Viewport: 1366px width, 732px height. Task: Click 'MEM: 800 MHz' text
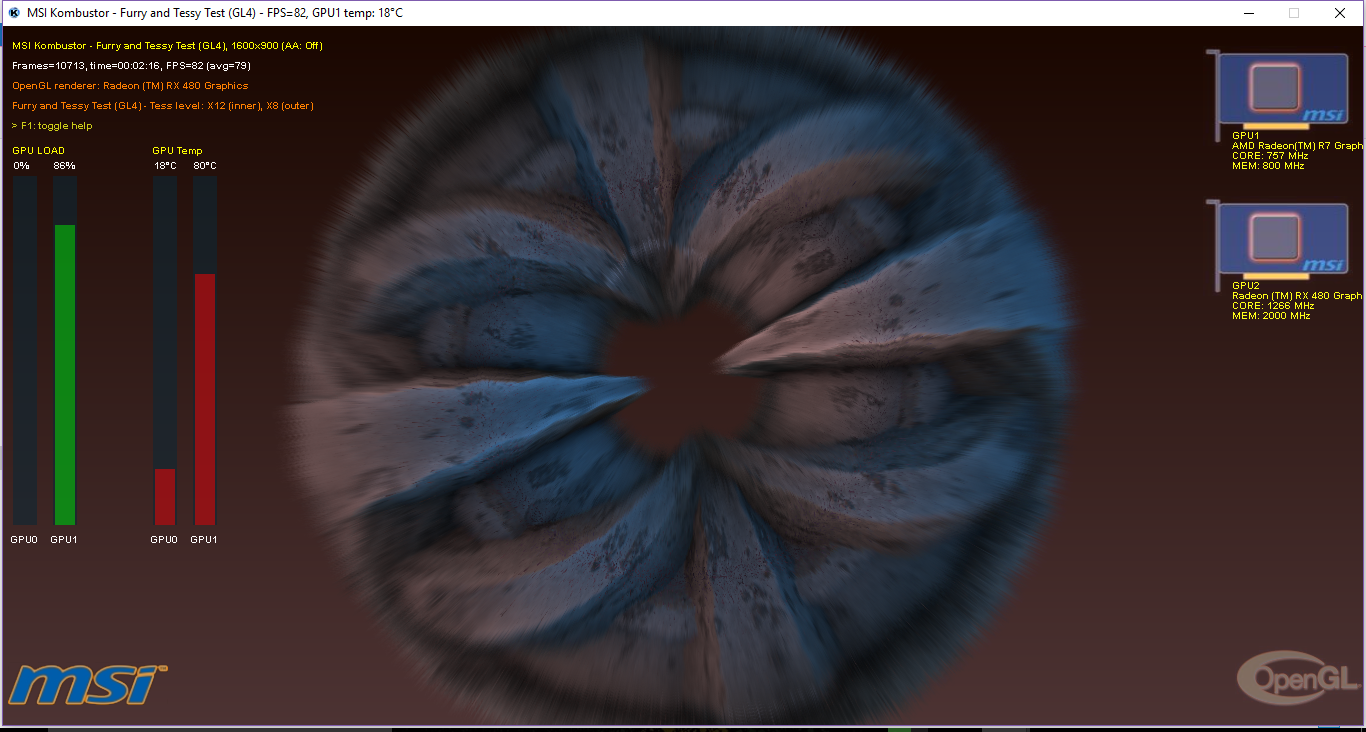pyautogui.click(x=1268, y=166)
